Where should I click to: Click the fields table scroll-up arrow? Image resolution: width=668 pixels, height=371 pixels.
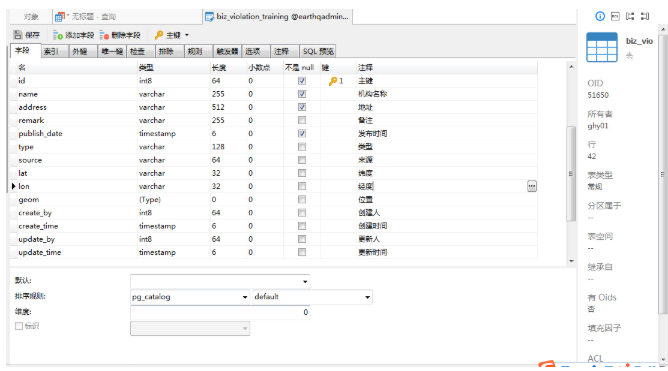(x=571, y=67)
